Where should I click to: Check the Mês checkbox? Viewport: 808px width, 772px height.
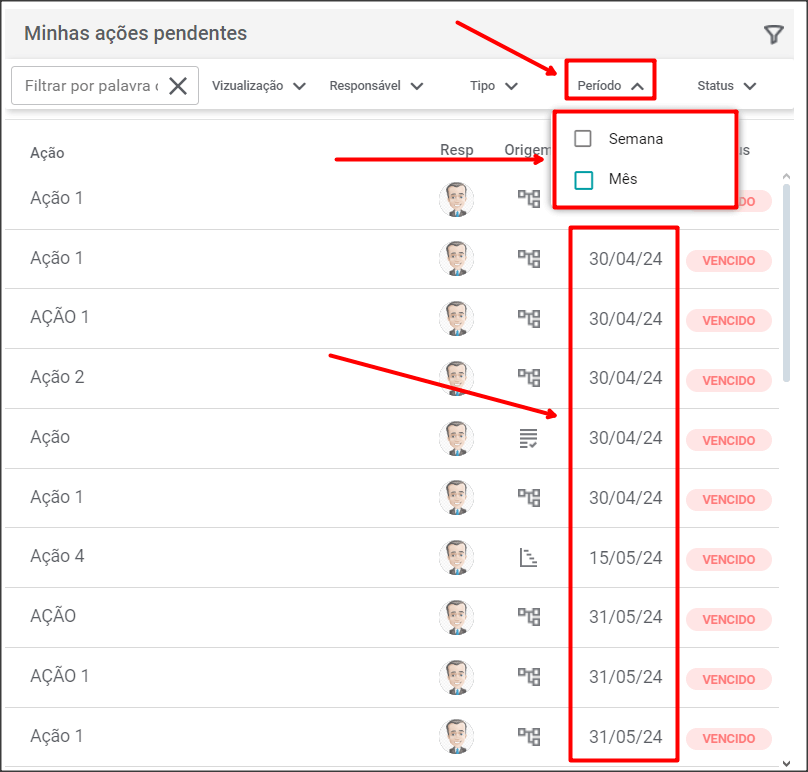583,180
